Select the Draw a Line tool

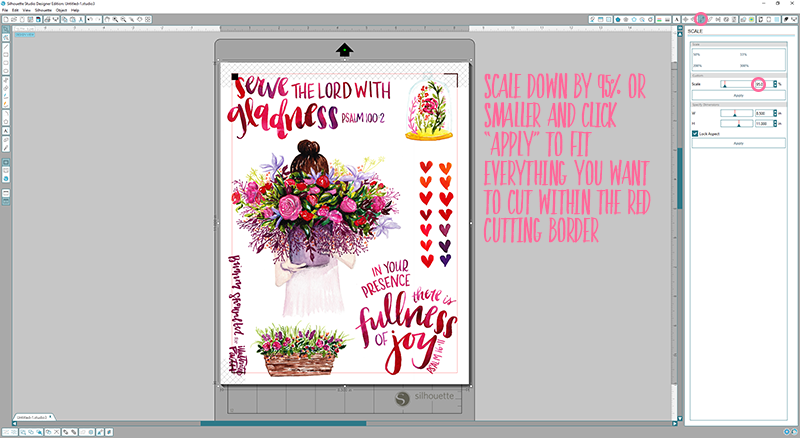(6, 46)
